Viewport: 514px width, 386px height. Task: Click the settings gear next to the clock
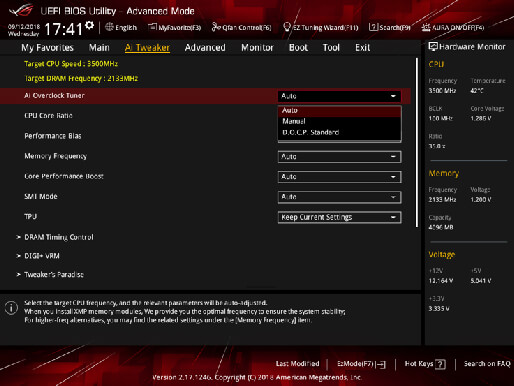(x=89, y=25)
